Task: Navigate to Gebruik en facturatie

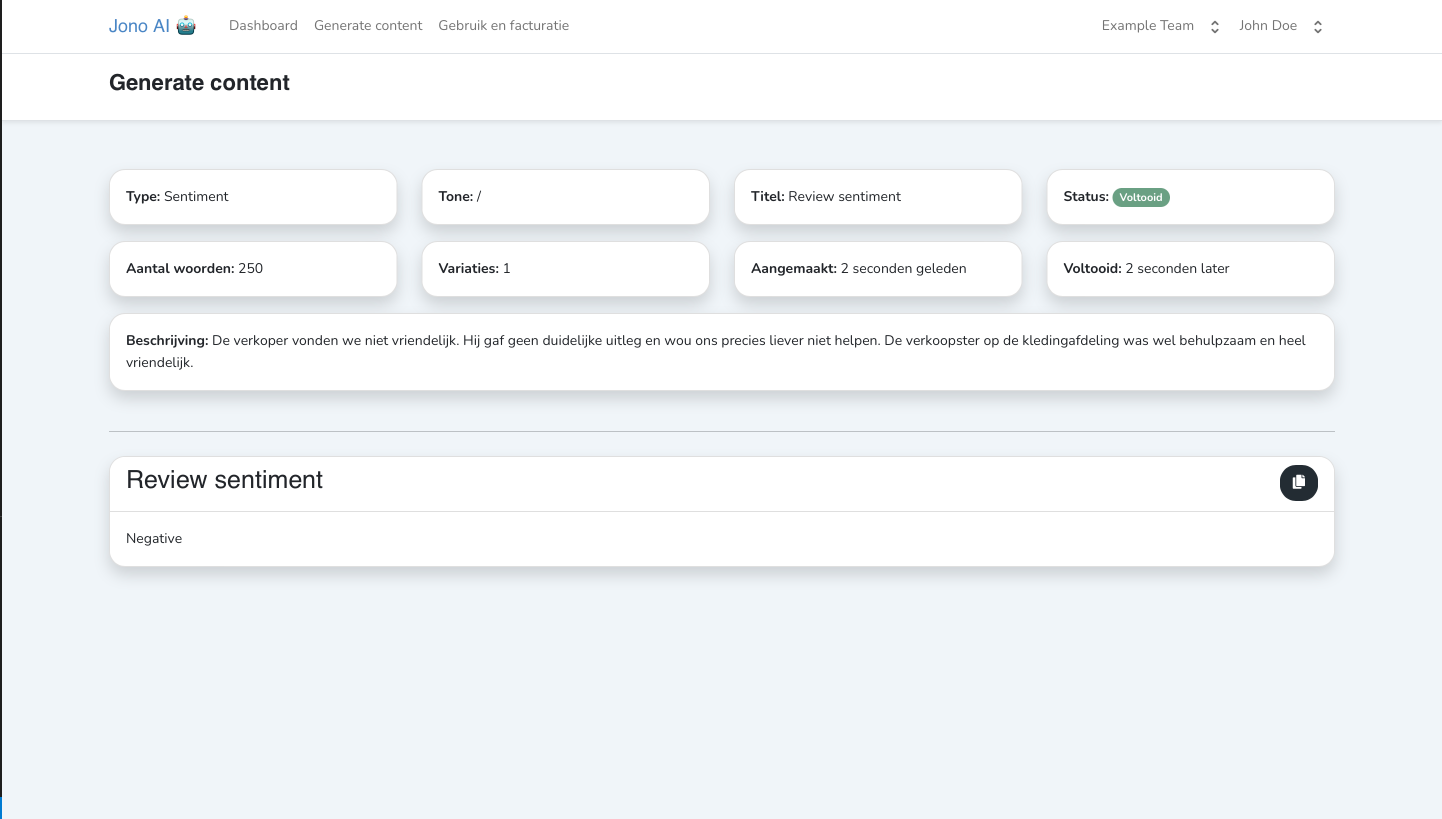Action: 503,26
